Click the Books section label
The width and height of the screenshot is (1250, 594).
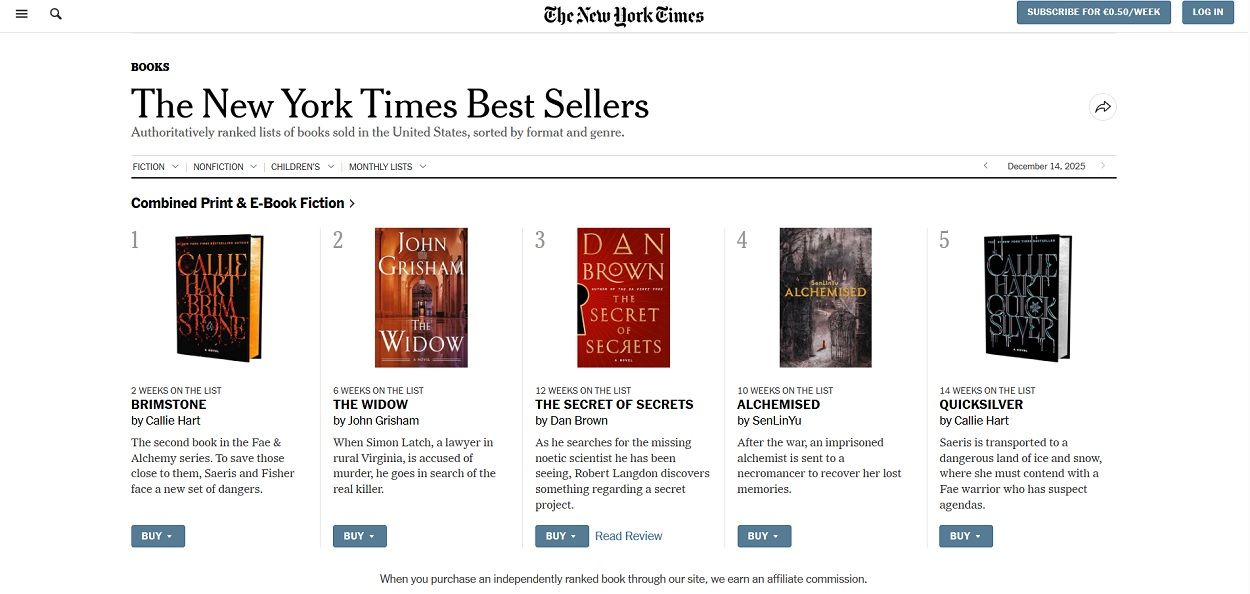pos(150,67)
